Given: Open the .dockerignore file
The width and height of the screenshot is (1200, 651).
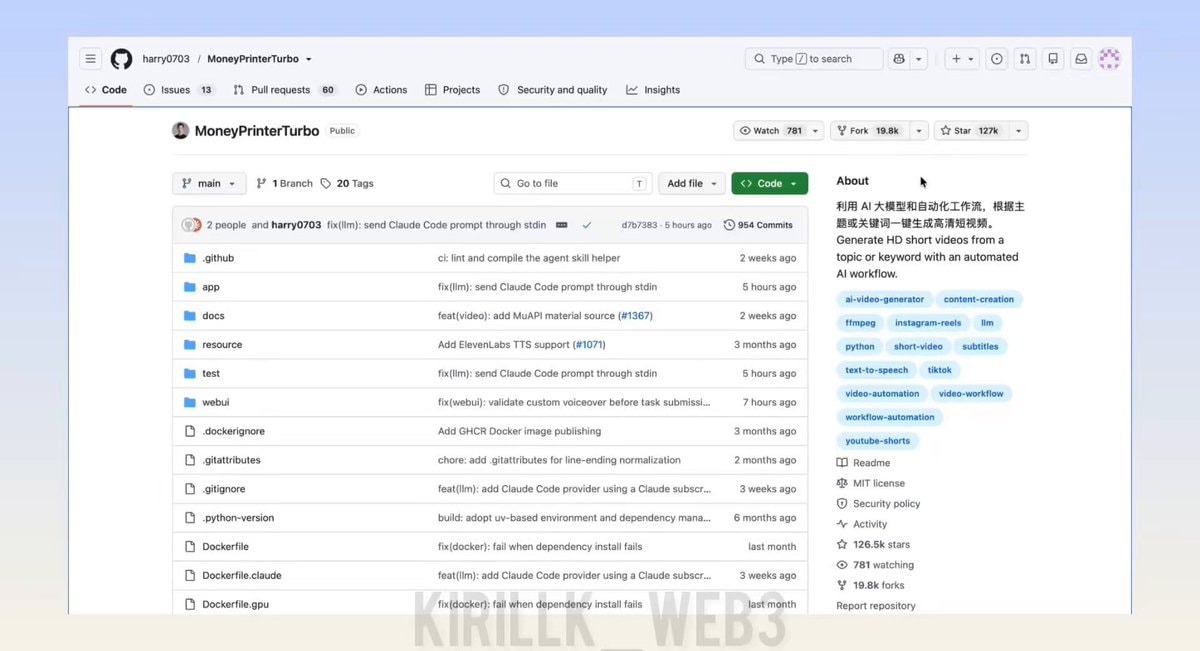Looking at the screenshot, I should pyautogui.click(x=233, y=432).
